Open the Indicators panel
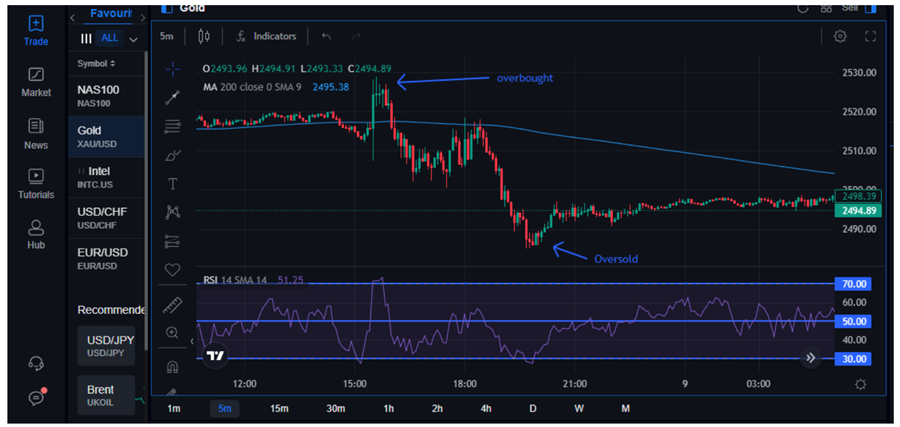Image resolution: width=900 pixels, height=427 pixels. (266, 36)
